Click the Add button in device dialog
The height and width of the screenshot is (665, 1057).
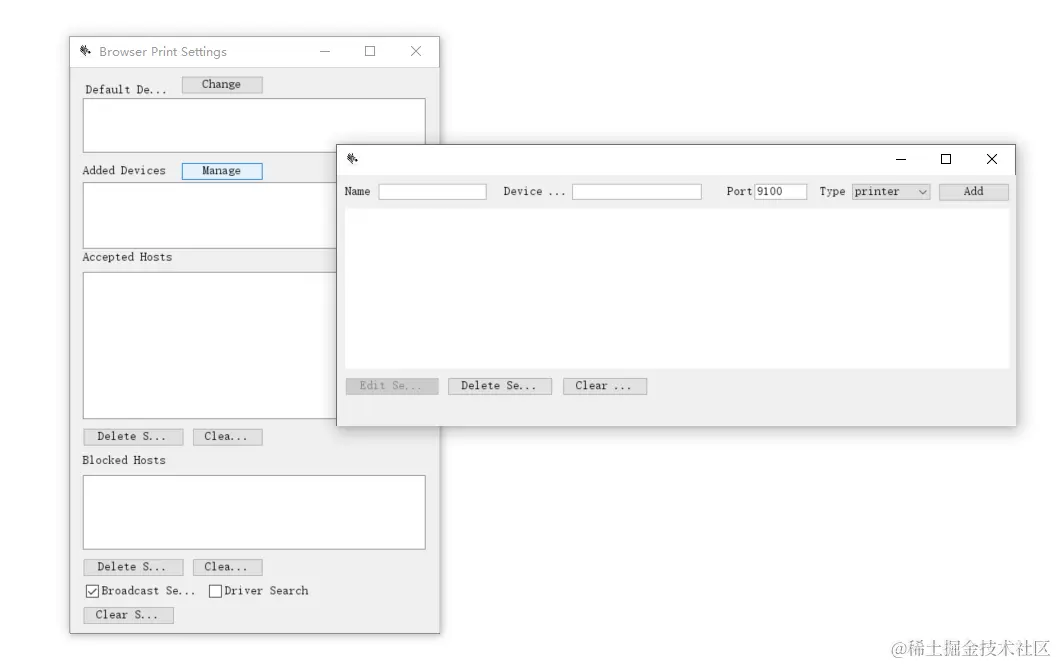(973, 192)
